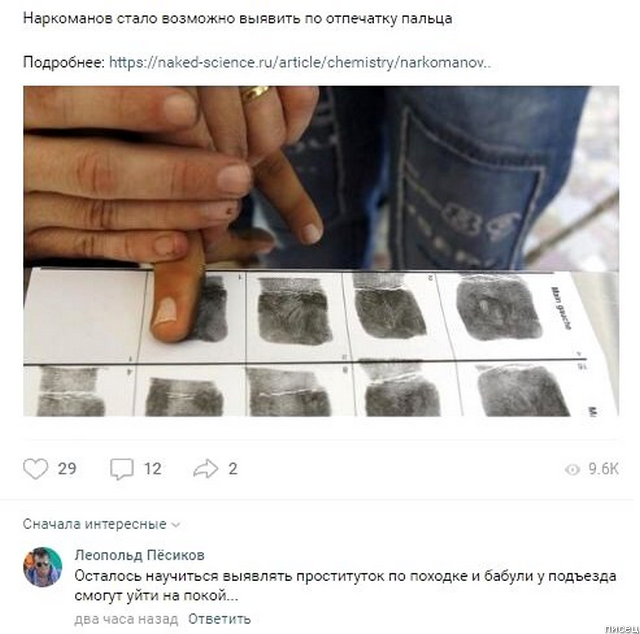Click the share count 2
Image resolution: width=640 pixels, height=634 pixels.
click(x=233, y=469)
